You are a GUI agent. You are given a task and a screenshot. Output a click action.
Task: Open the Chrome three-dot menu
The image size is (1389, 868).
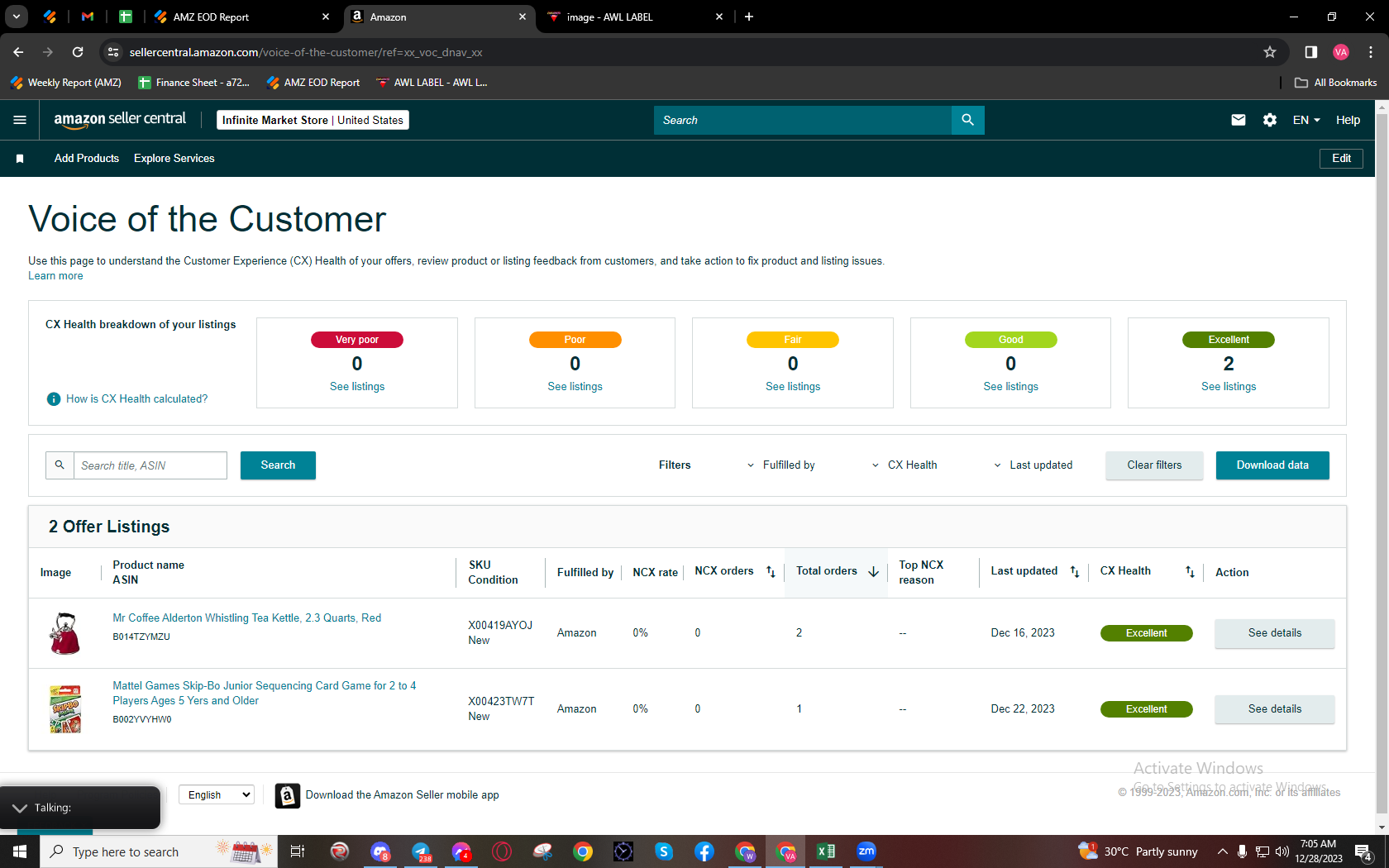(1371, 52)
